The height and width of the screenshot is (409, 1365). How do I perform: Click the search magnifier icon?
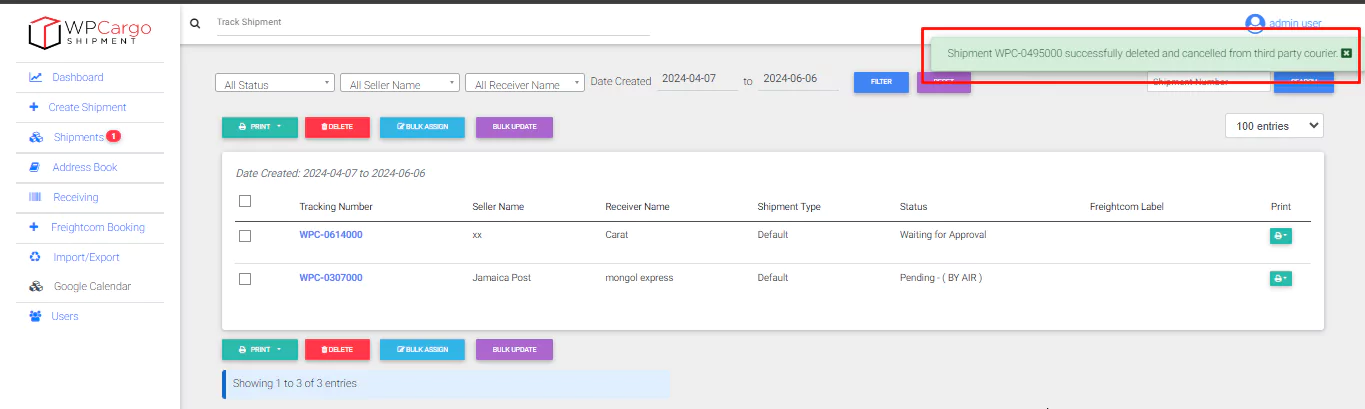coord(195,22)
